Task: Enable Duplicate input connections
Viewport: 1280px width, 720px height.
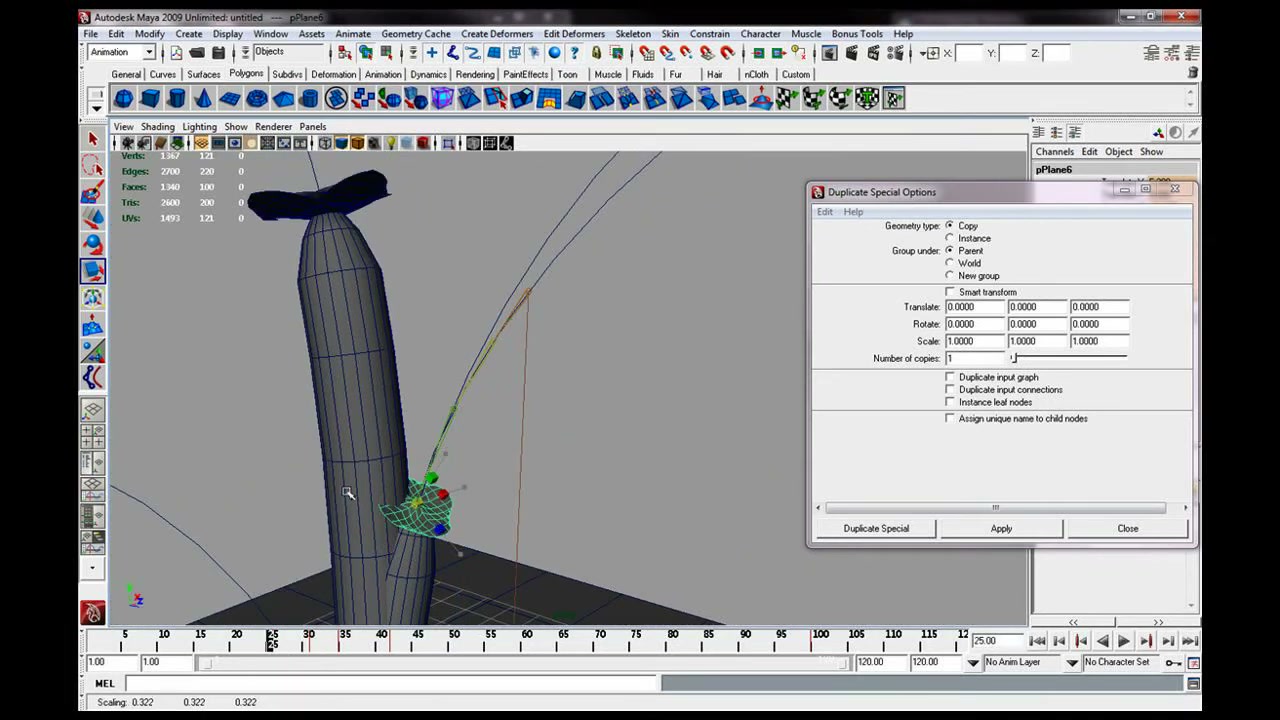Action: click(950, 390)
